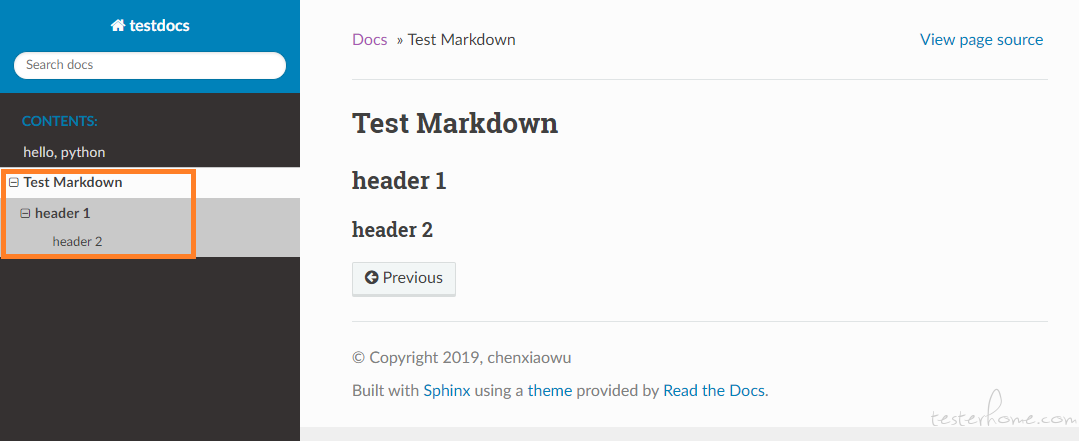
Task: Open Test Markdown in sidebar contents
Action: (x=73, y=182)
